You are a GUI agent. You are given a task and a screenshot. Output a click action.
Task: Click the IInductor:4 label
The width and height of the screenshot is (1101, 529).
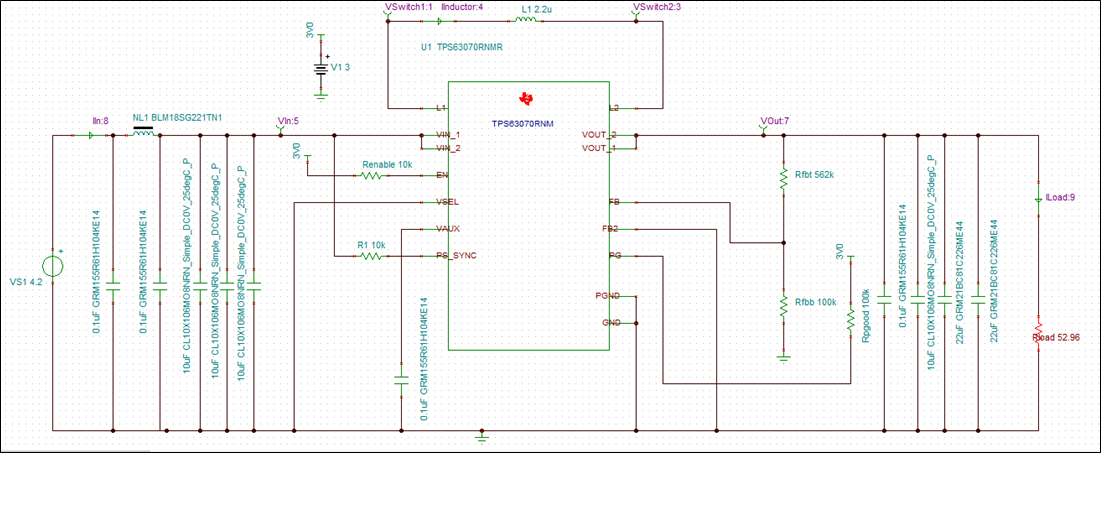coord(461,7)
